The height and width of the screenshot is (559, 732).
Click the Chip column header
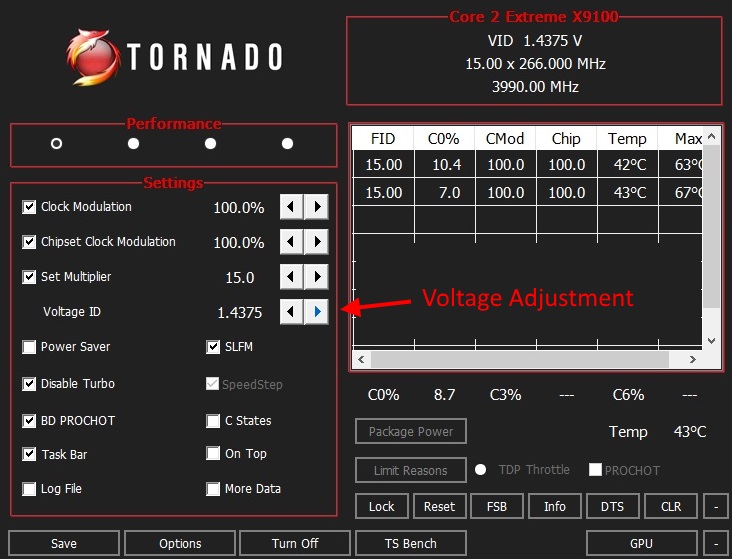pos(566,138)
